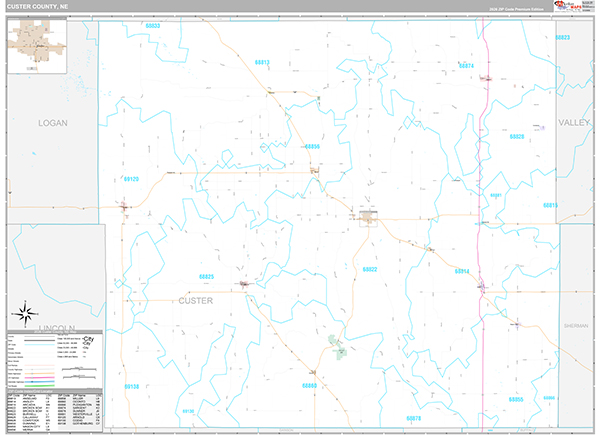Click ZIP code label 68856
This screenshot has width=600, height=435.
pyautogui.click(x=312, y=147)
